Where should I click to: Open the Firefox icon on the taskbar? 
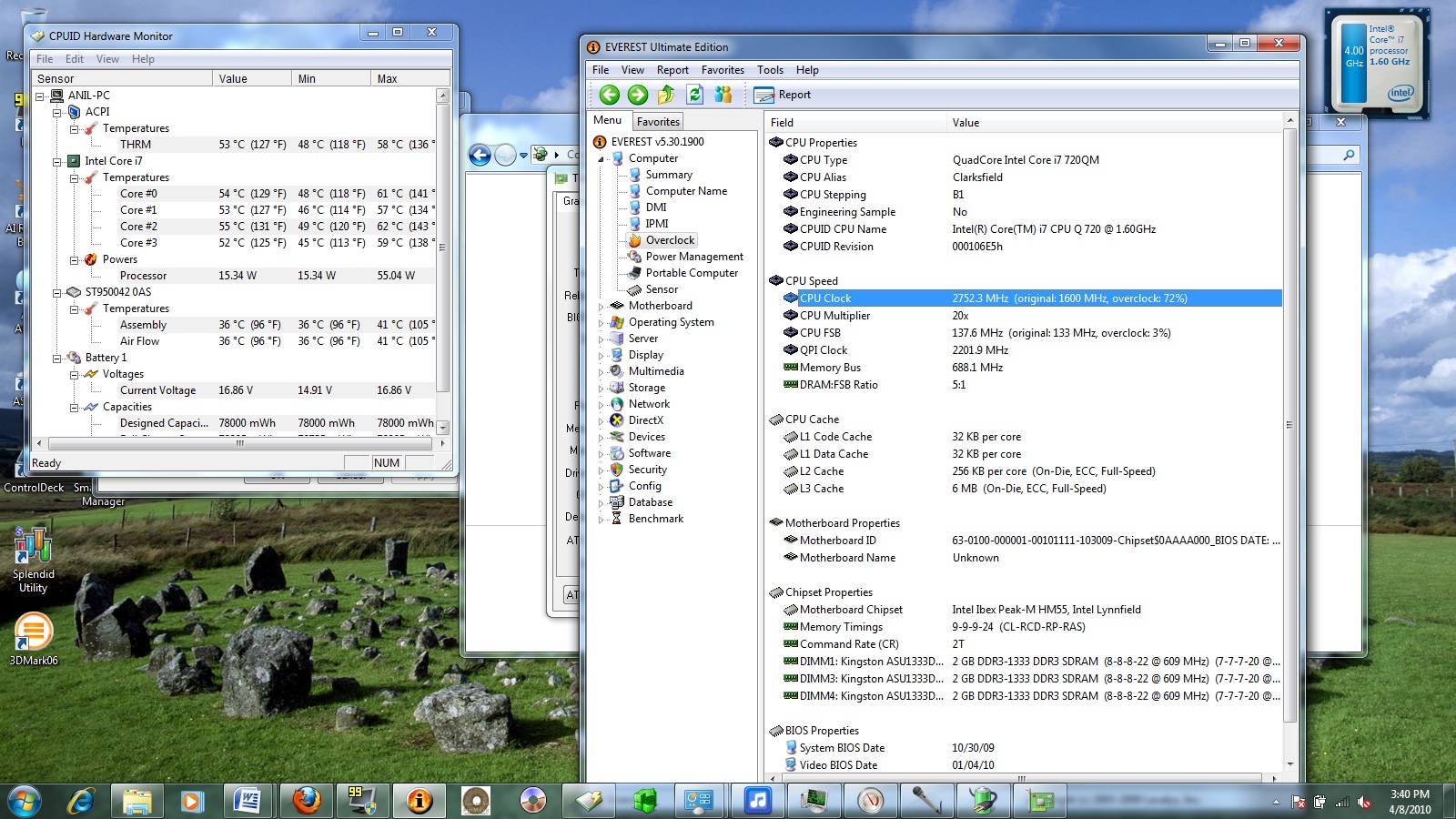pos(307,800)
